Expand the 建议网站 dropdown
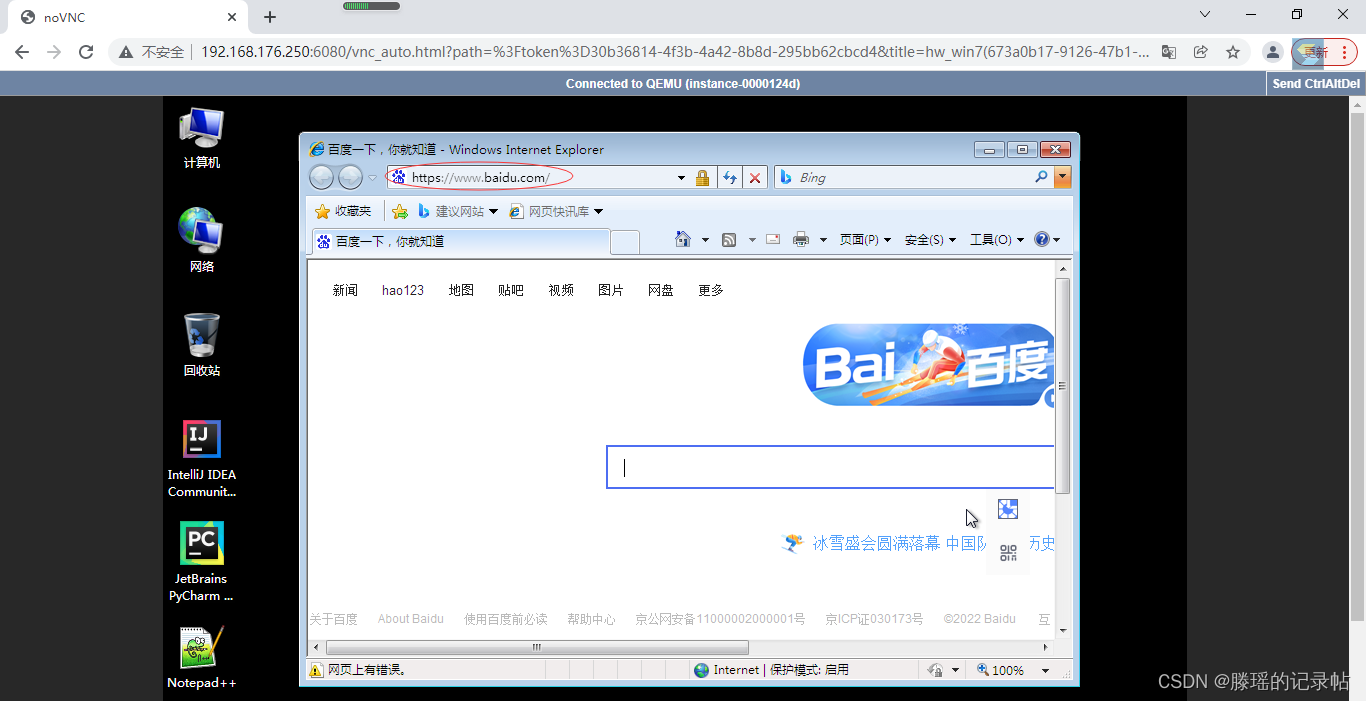The height and width of the screenshot is (701, 1366). click(x=492, y=211)
